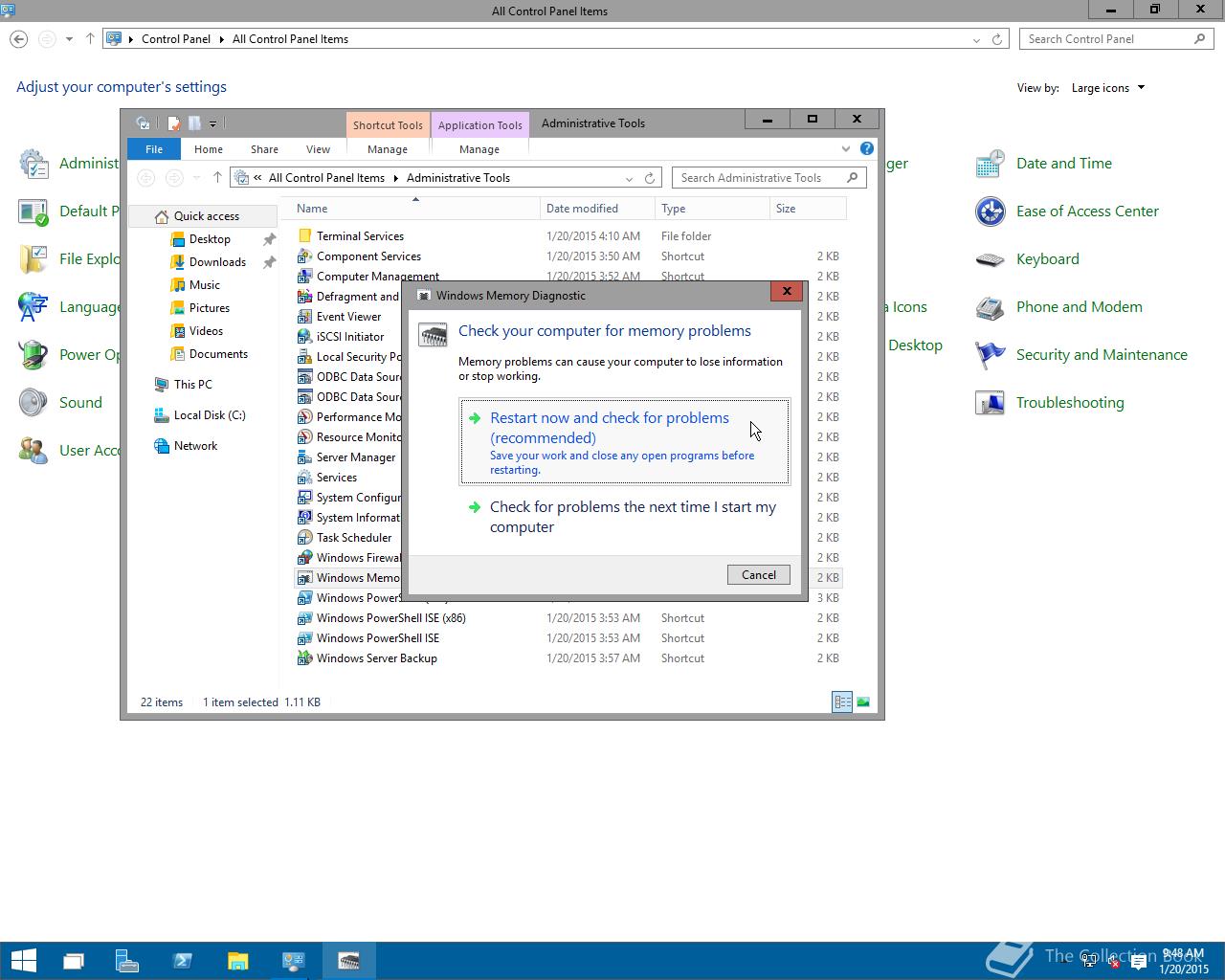Image resolution: width=1225 pixels, height=980 pixels.
Task: Click Search Administrative Tools field
Action: coord(769,178)
